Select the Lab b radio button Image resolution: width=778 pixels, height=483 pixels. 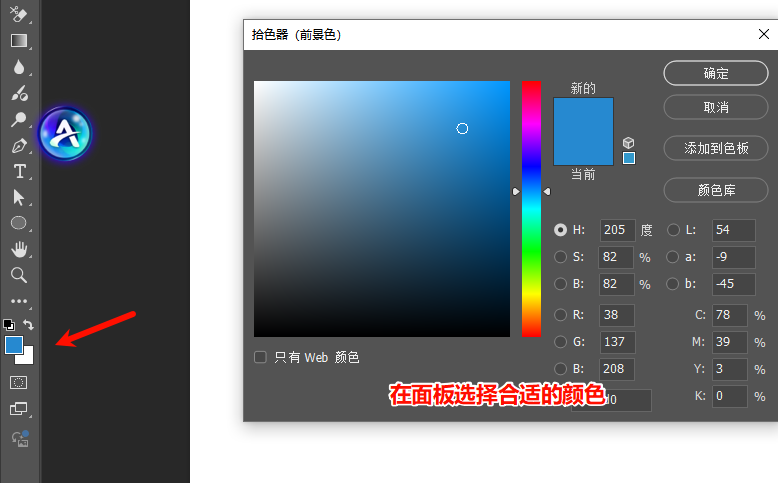673,283
